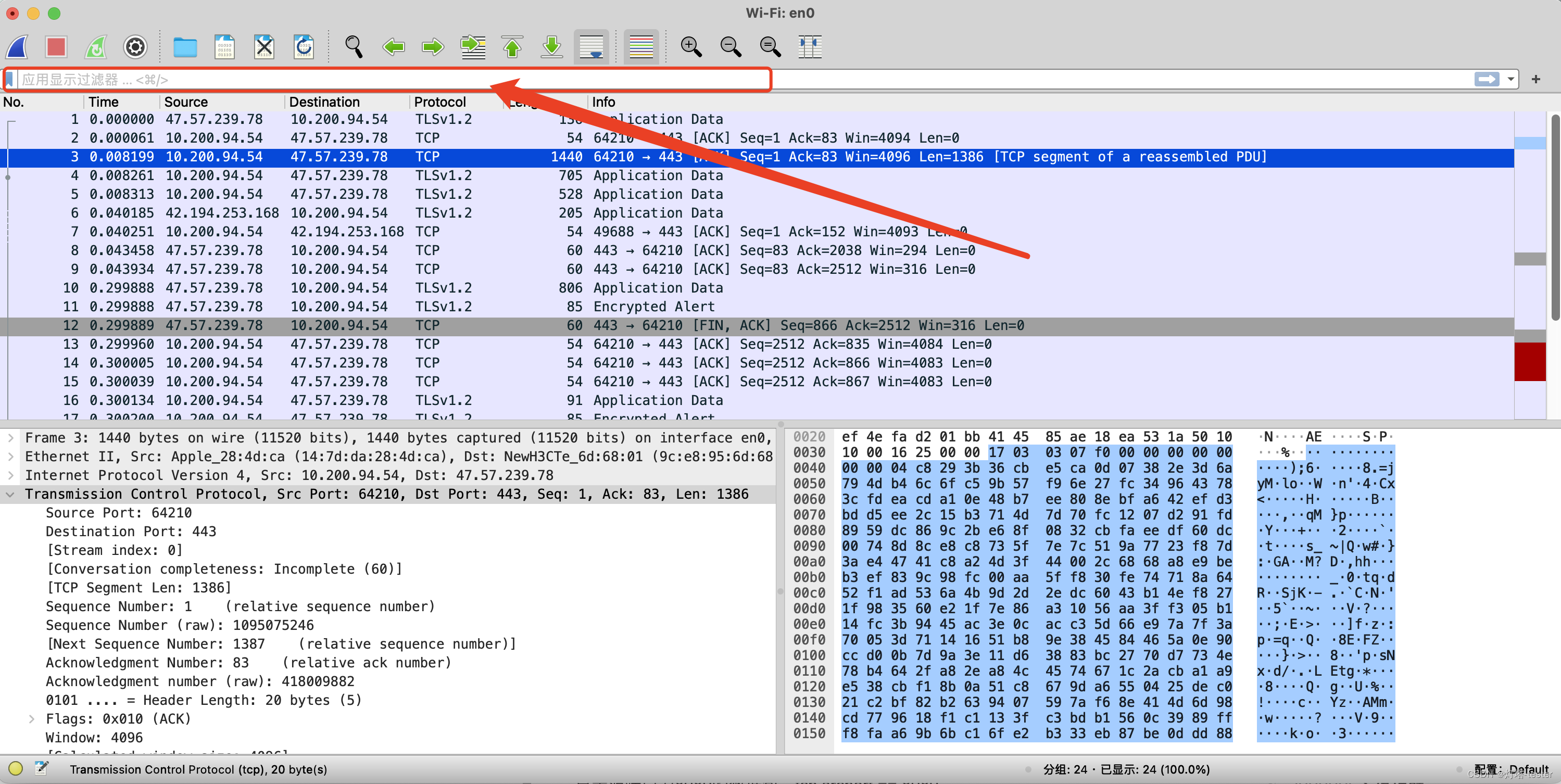Zoom out packet text
Image resolution: width=1561 pixels, height=784 pixels.
(730, 47)
